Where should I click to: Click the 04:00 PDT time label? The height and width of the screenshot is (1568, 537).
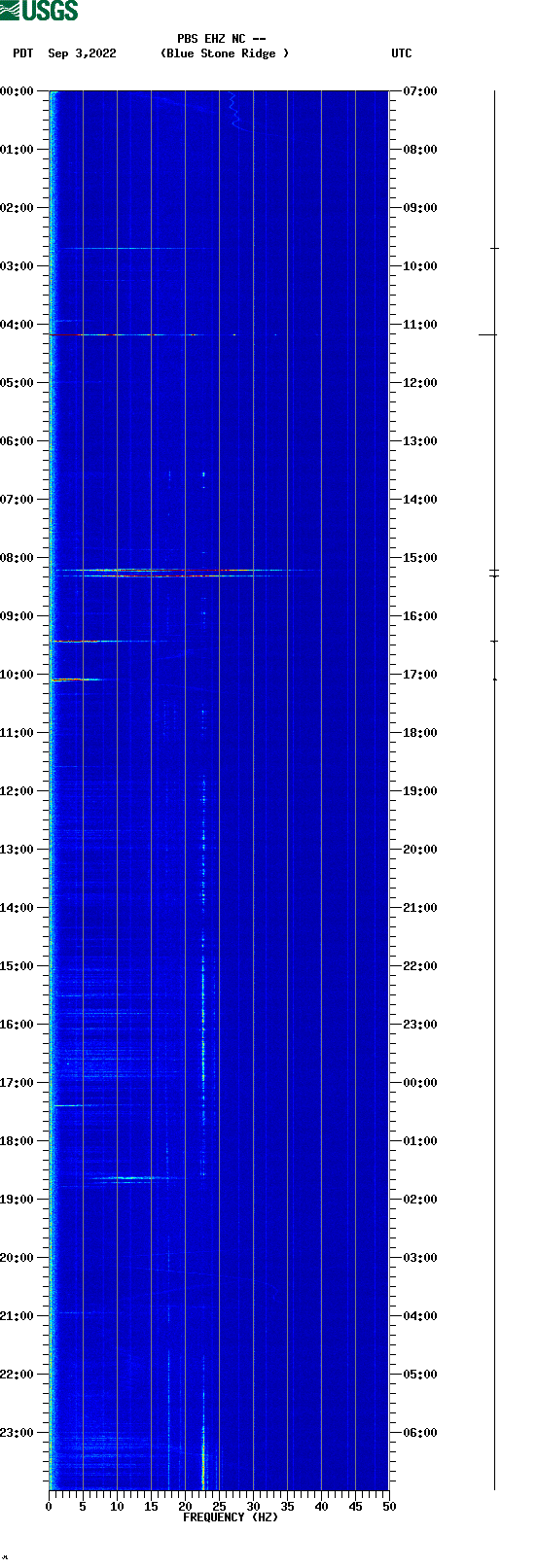pos(18,325)
